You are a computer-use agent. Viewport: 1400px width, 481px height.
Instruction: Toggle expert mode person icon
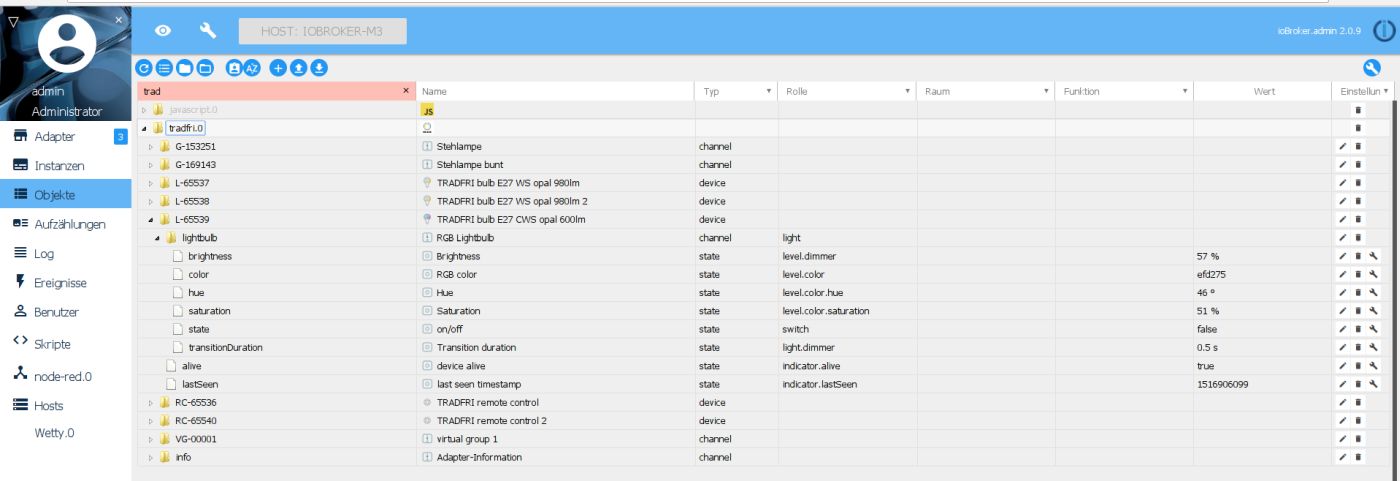(x=234, y=68)
